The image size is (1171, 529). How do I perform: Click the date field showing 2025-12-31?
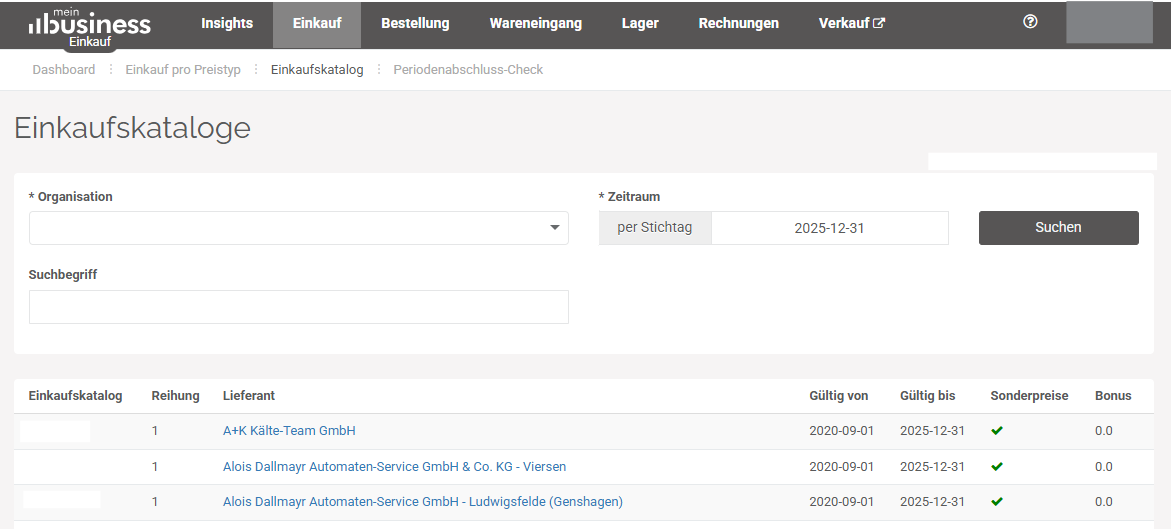830,228
